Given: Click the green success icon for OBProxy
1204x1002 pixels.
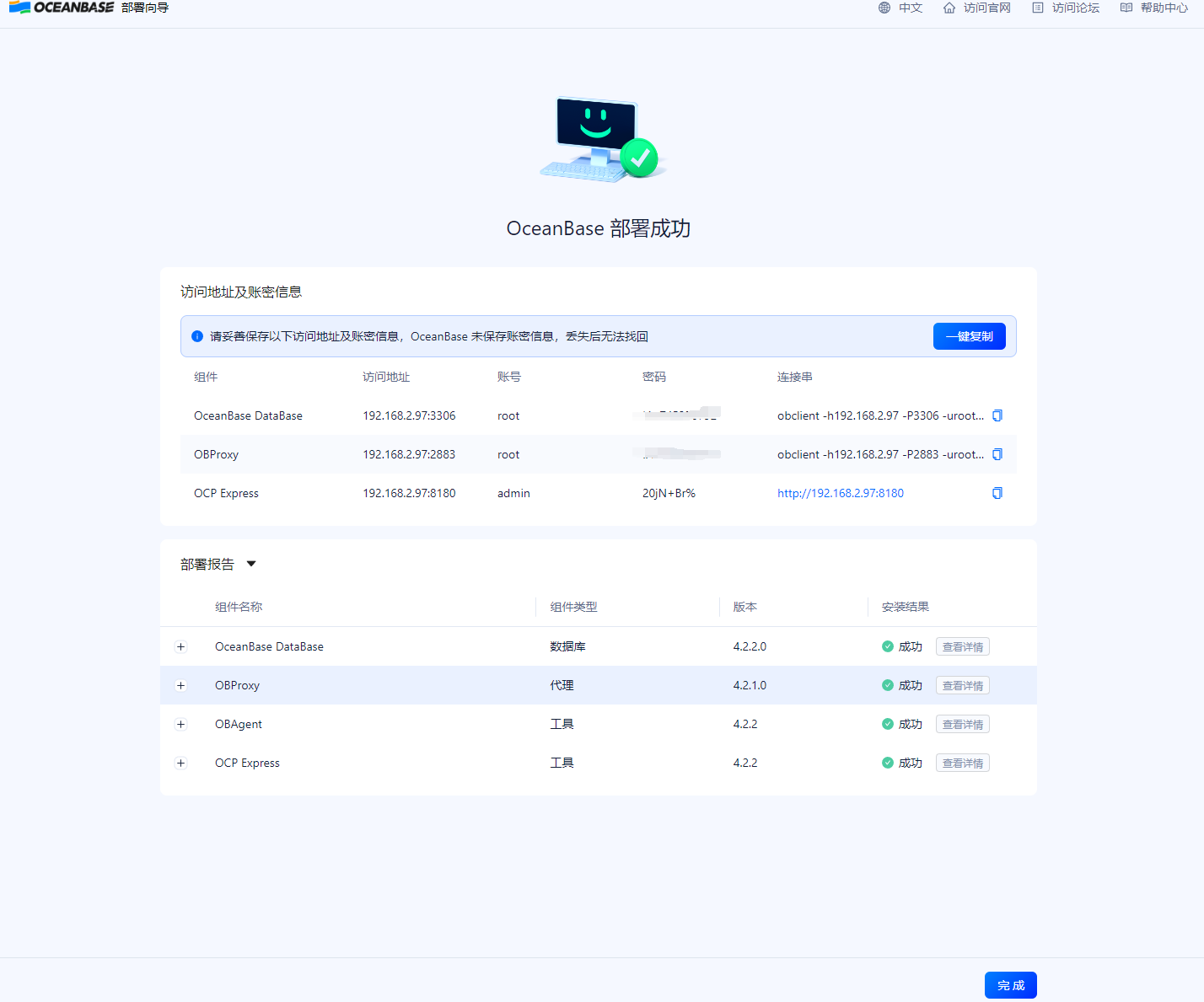Looking at the screenshot, I should (x=888, y=685).
